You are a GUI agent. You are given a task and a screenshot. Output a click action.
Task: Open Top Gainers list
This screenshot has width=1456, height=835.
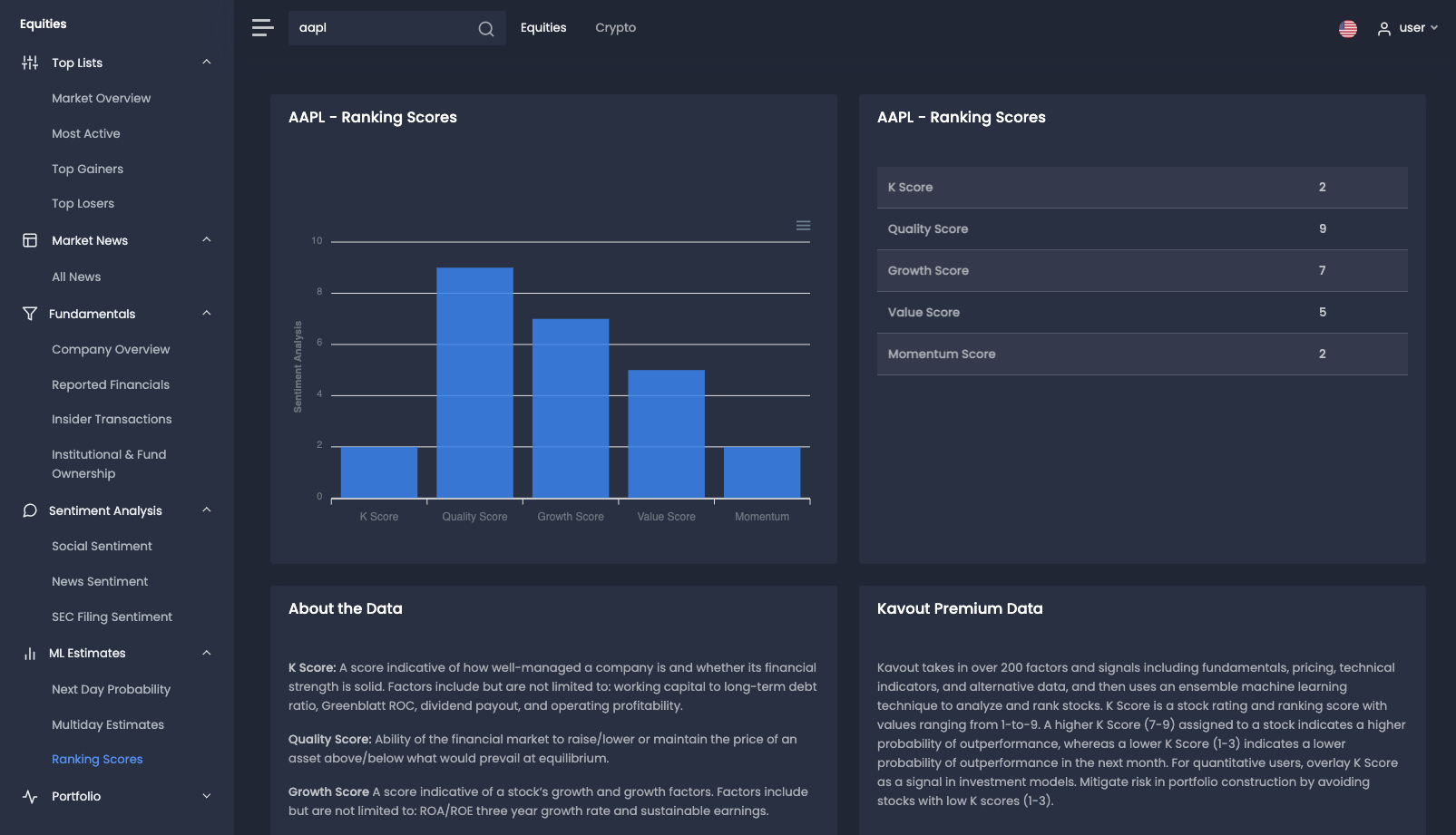pyautogui.click(x=88, y=169)
